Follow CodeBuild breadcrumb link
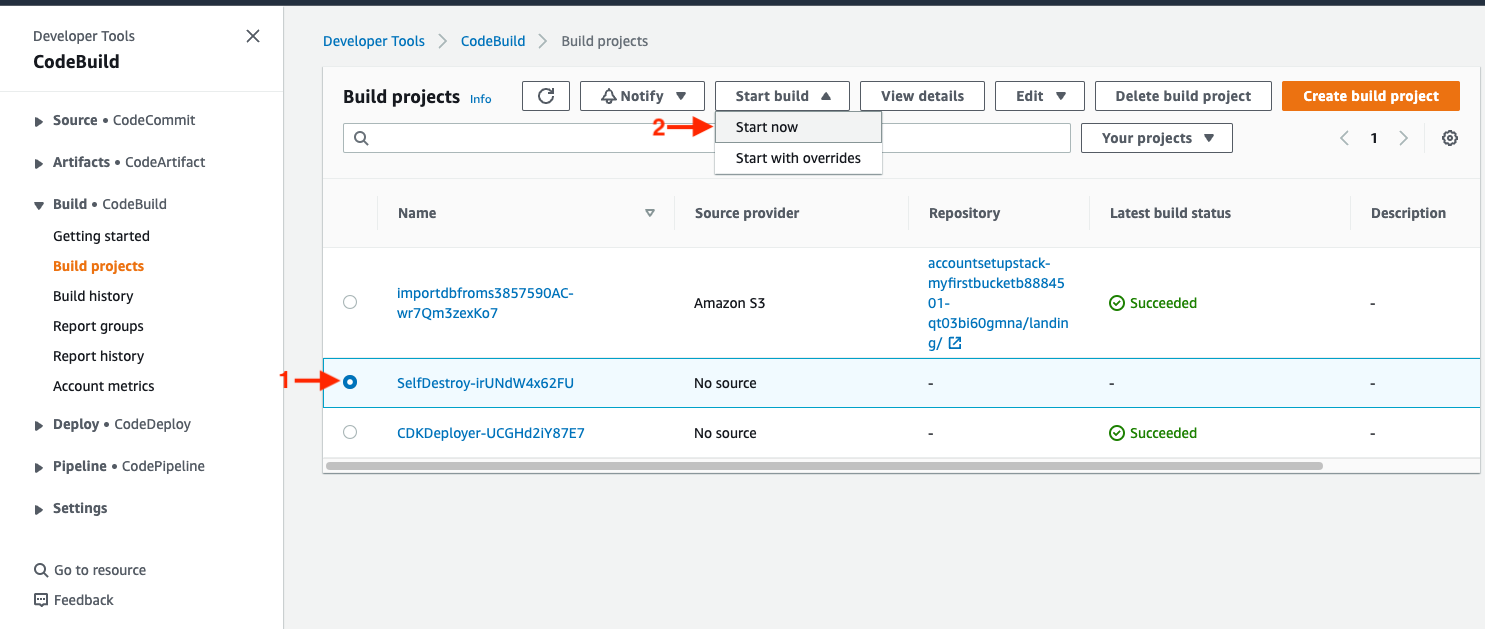 [493, 41]
